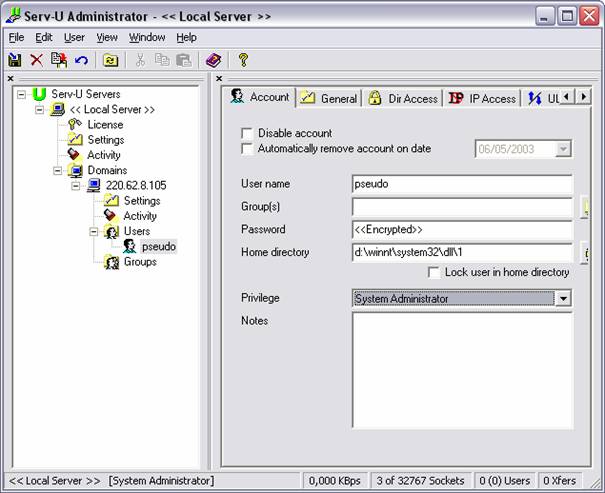Click '0 Xfers' status text
The image size is (605, 493).
559,481
